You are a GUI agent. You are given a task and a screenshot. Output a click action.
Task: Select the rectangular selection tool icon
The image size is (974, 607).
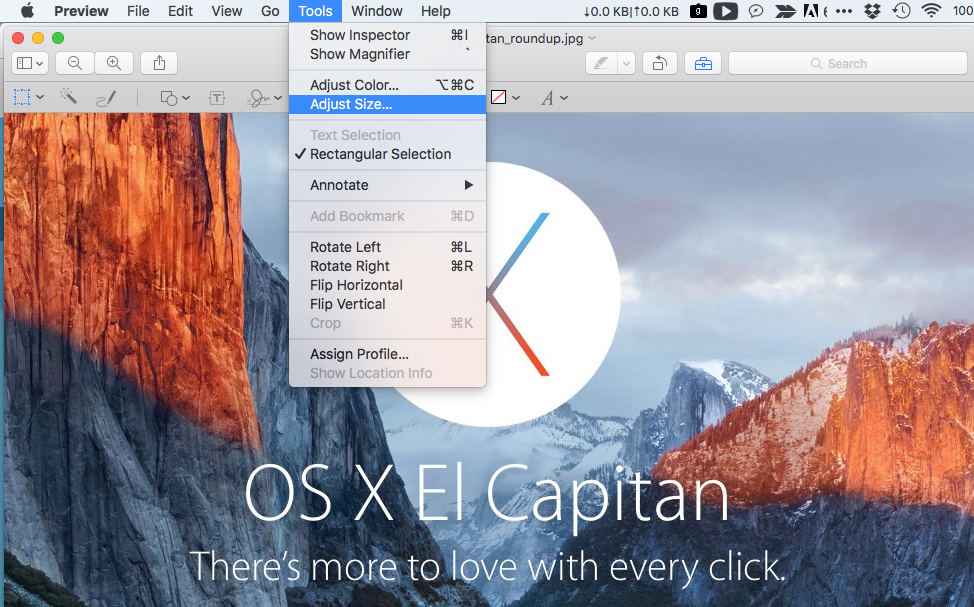pos(22,97)
